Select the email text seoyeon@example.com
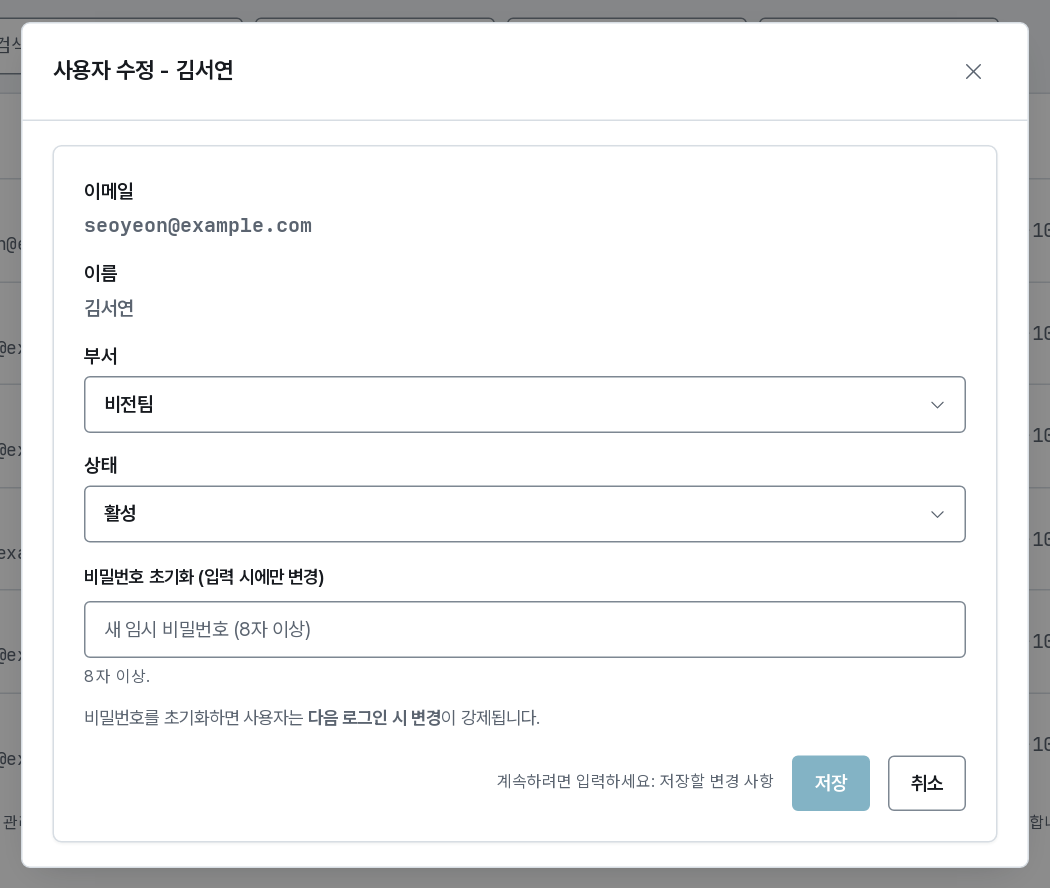1050x888 pixels. click(198, 226)
